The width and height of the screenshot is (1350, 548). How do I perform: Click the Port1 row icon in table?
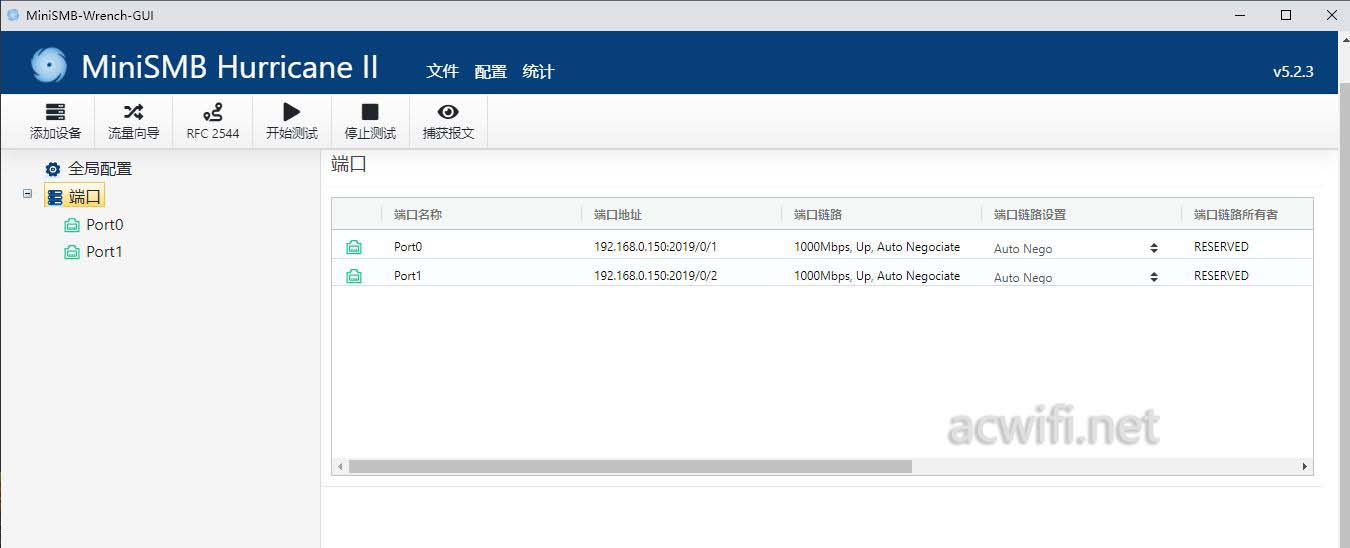pos(354,276)
